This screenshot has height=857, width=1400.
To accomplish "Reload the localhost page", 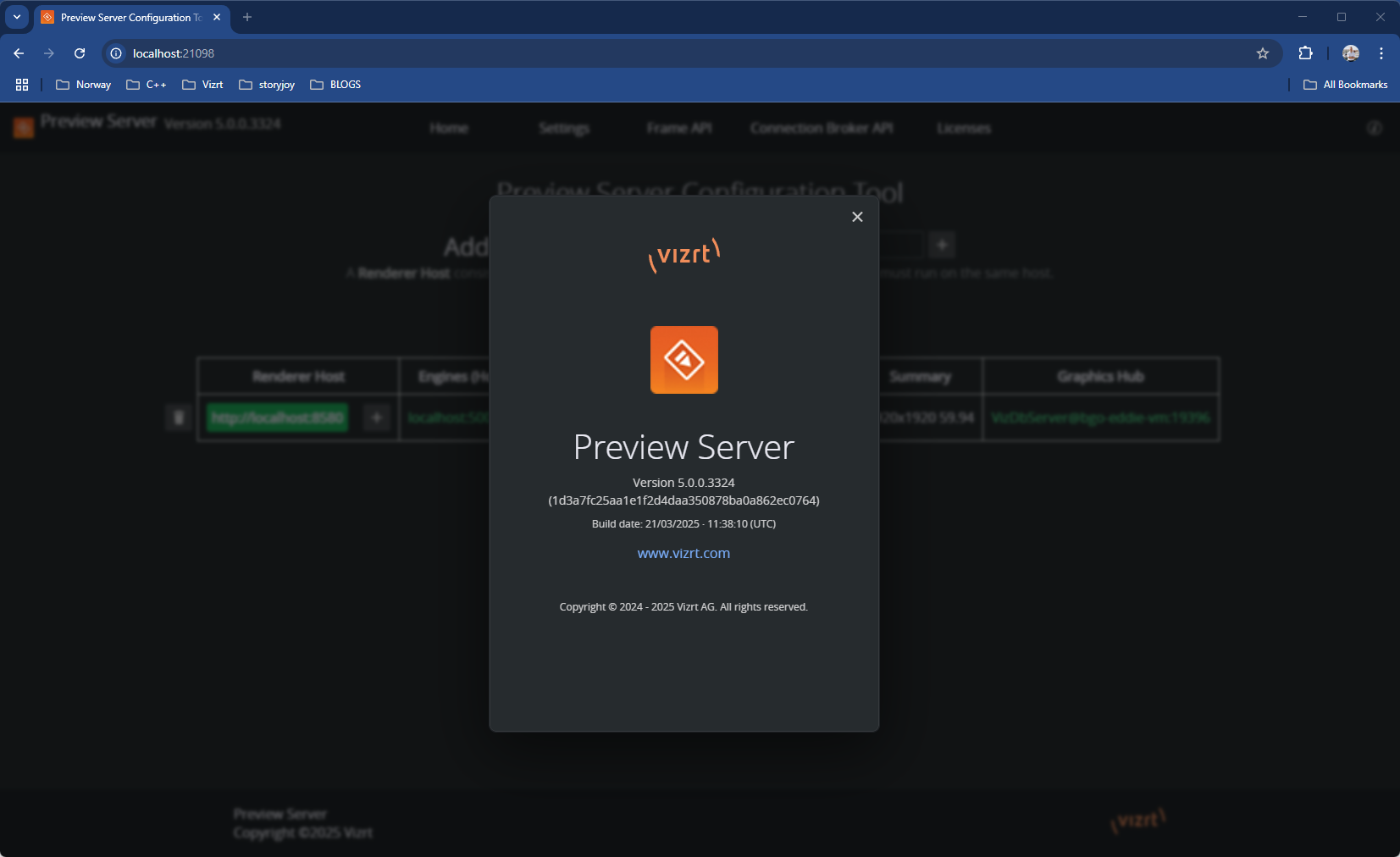I will pyautogui.click(x=80, y=53).
